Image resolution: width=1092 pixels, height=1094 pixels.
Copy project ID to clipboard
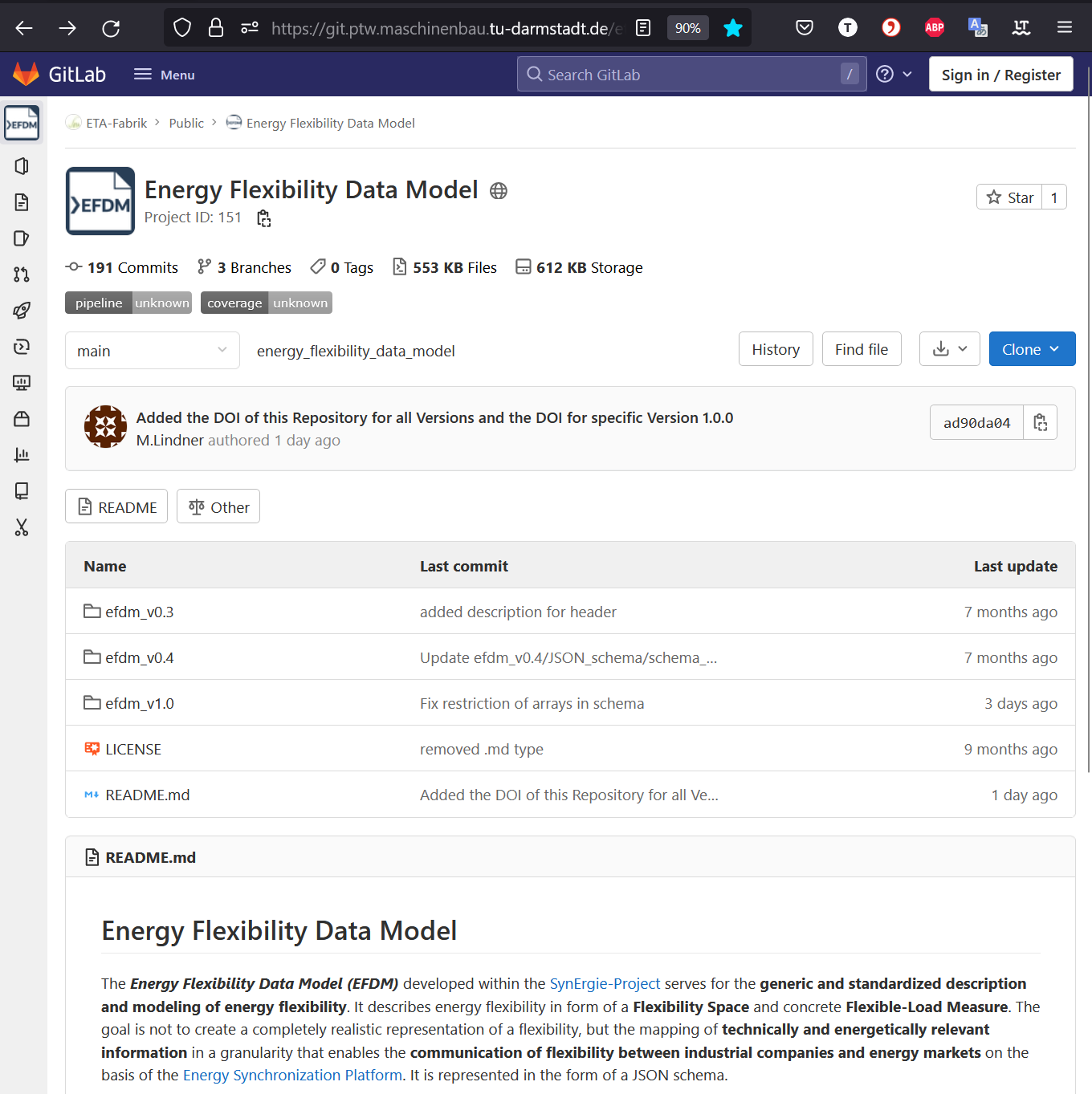(263, 218)
